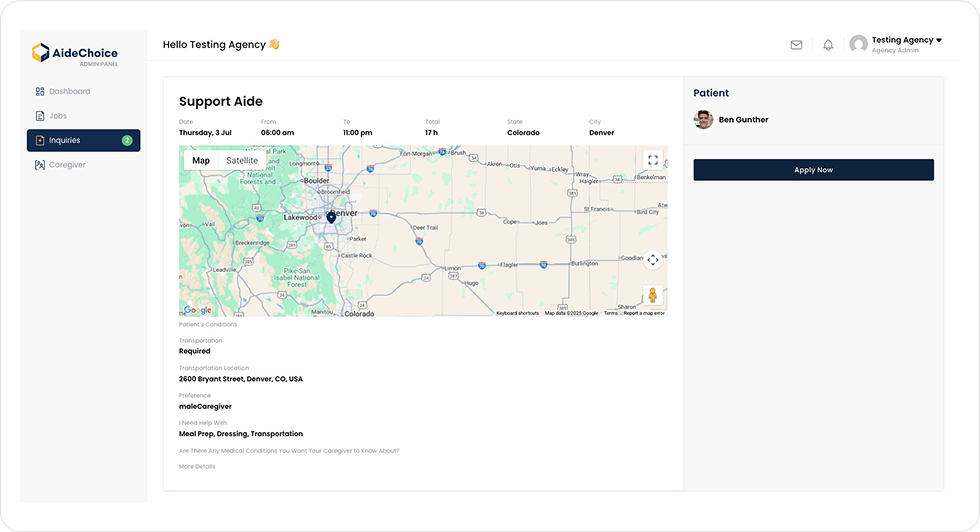Switch the map to Satellite view
980x532 pixels.
click(x=242, y=161)
